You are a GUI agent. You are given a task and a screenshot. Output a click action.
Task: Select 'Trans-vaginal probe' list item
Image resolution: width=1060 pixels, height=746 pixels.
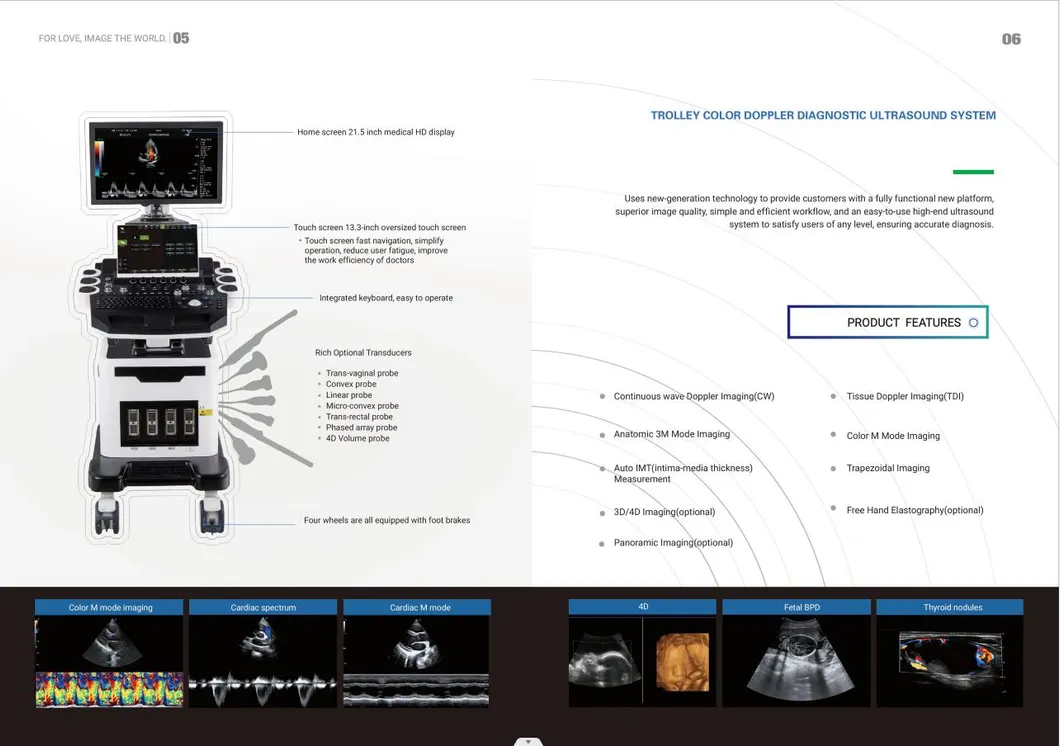362,373
